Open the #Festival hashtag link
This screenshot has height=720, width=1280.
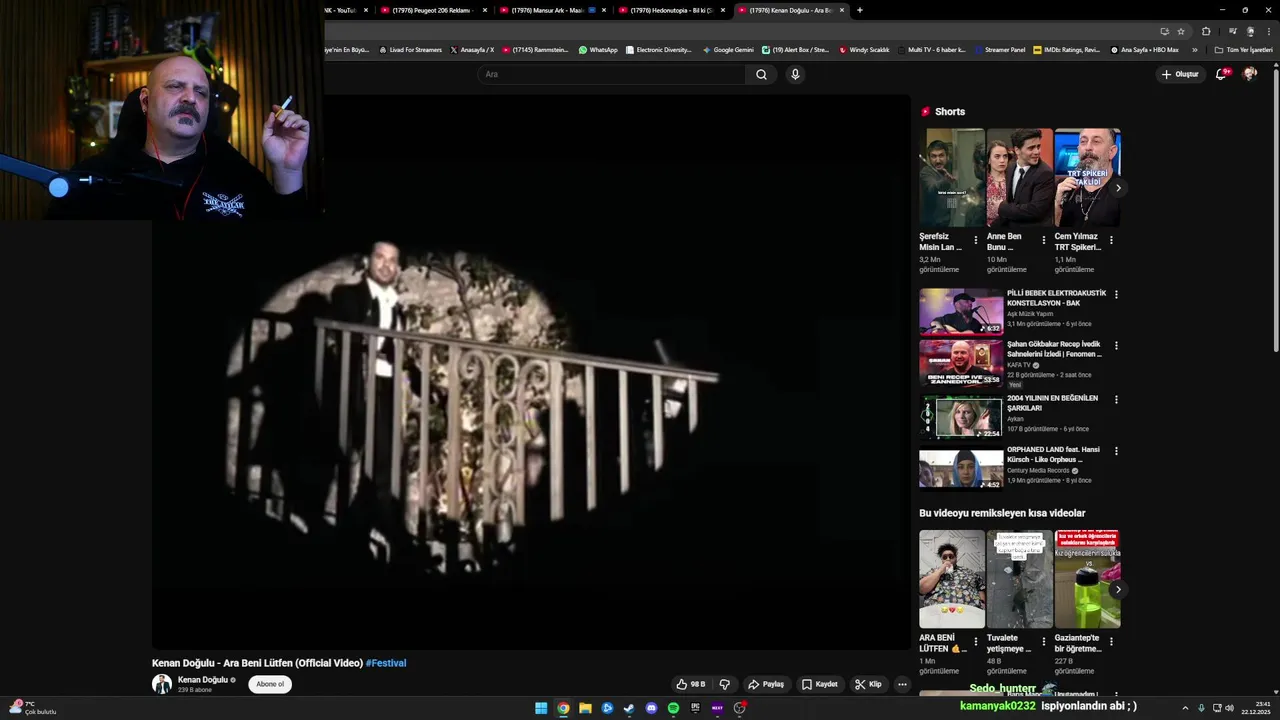coord(386,663)
